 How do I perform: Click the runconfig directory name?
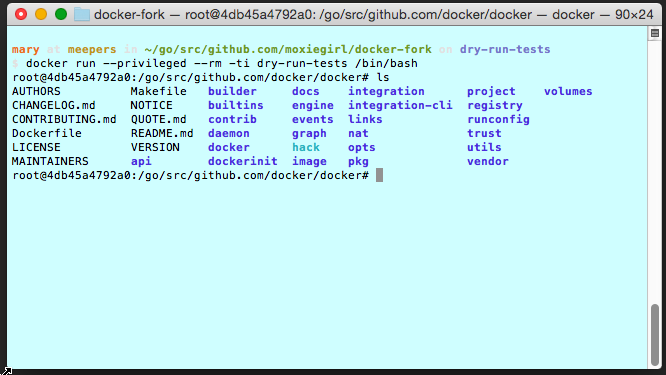coord(498,119)
